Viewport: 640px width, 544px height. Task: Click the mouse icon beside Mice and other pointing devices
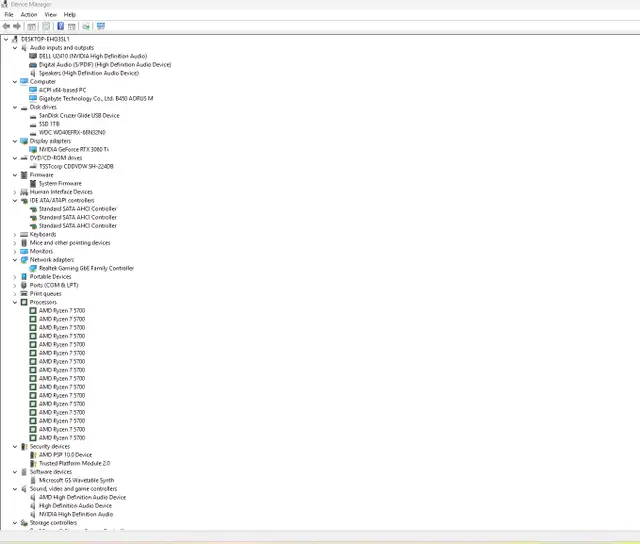point(24,243)
